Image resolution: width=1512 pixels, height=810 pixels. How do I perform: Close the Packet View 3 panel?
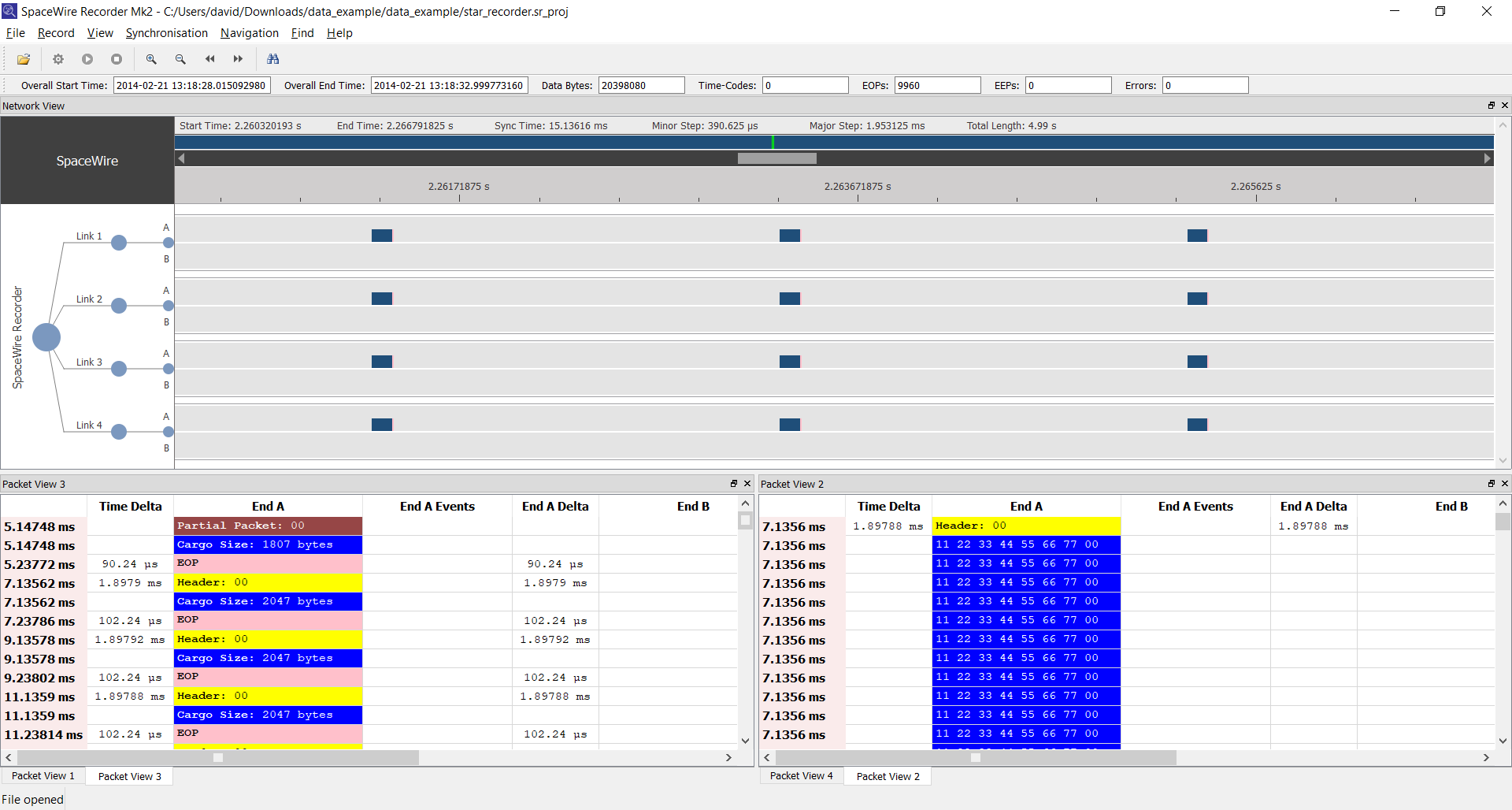pos(747,484)
